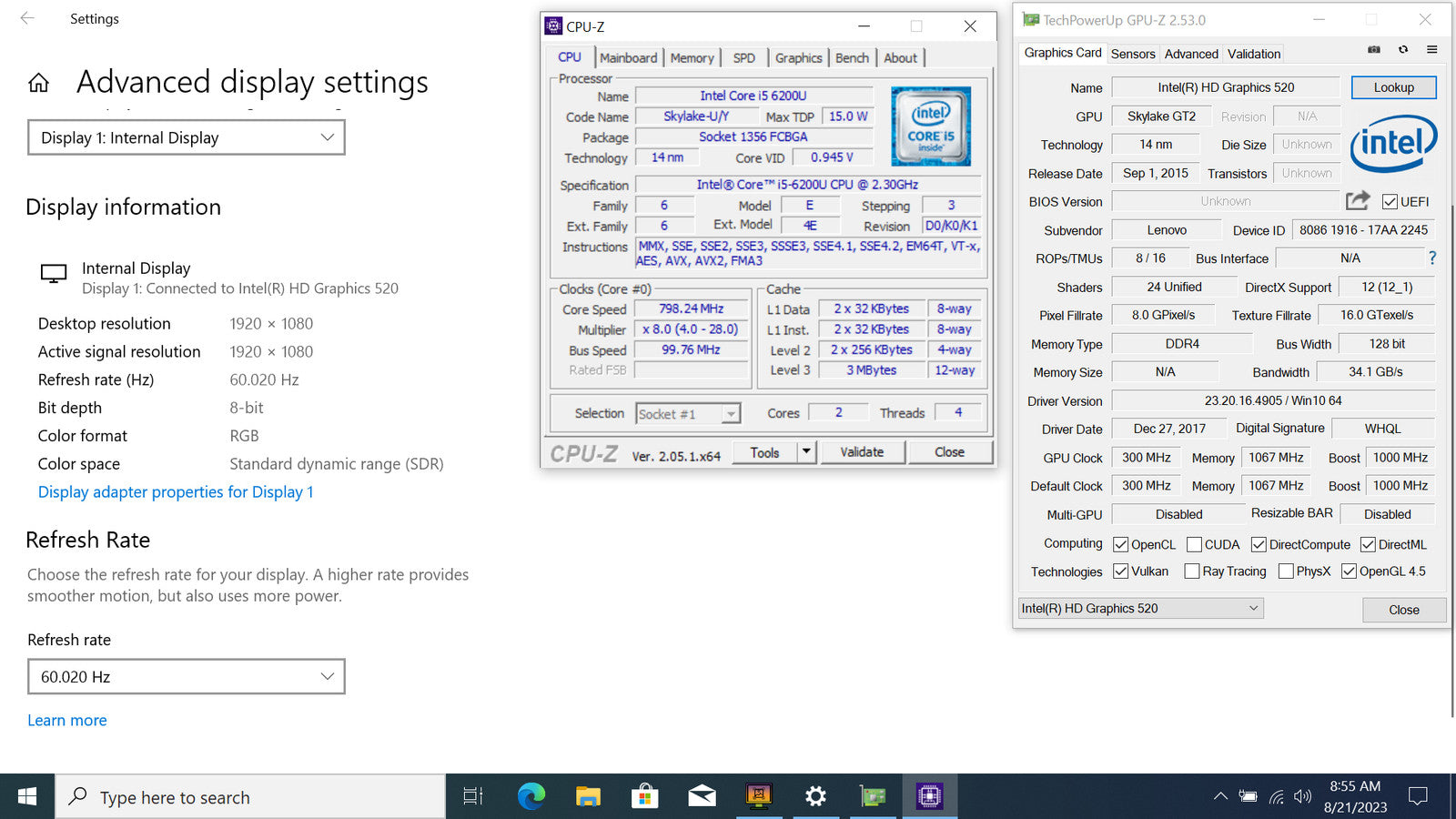Viewport: 1456px width, 819px height.
Task: Click the GPU-Z Close button
Action: click(x=1404, y=610)
